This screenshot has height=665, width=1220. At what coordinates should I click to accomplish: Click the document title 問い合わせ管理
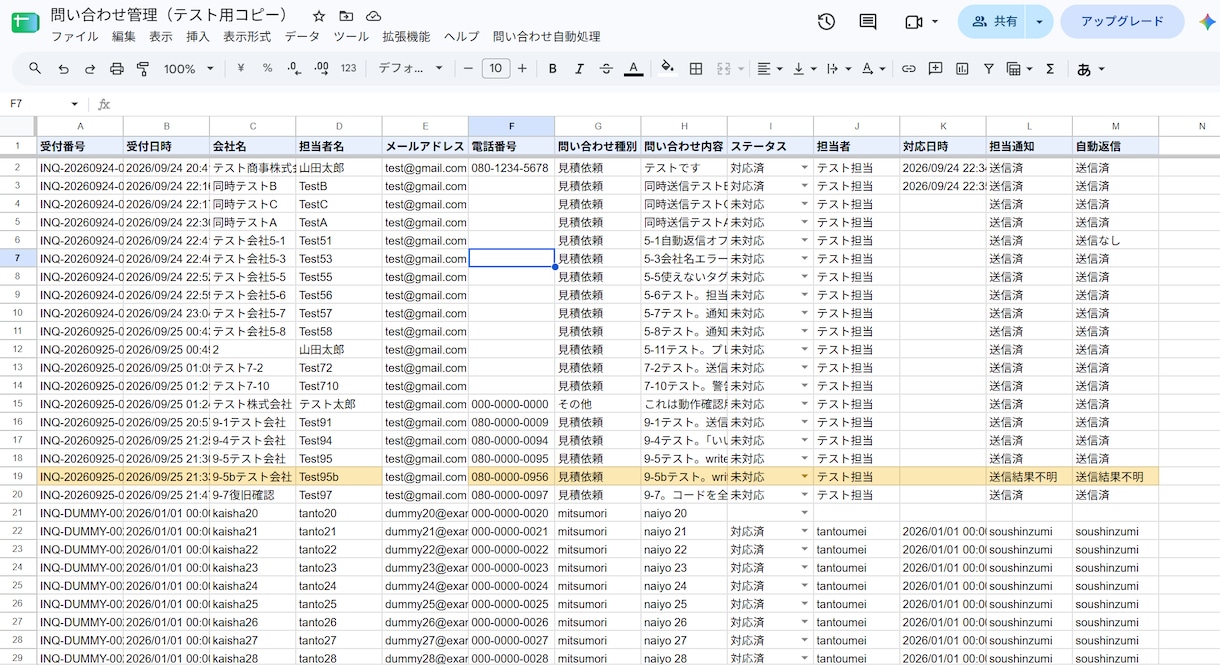169,15
